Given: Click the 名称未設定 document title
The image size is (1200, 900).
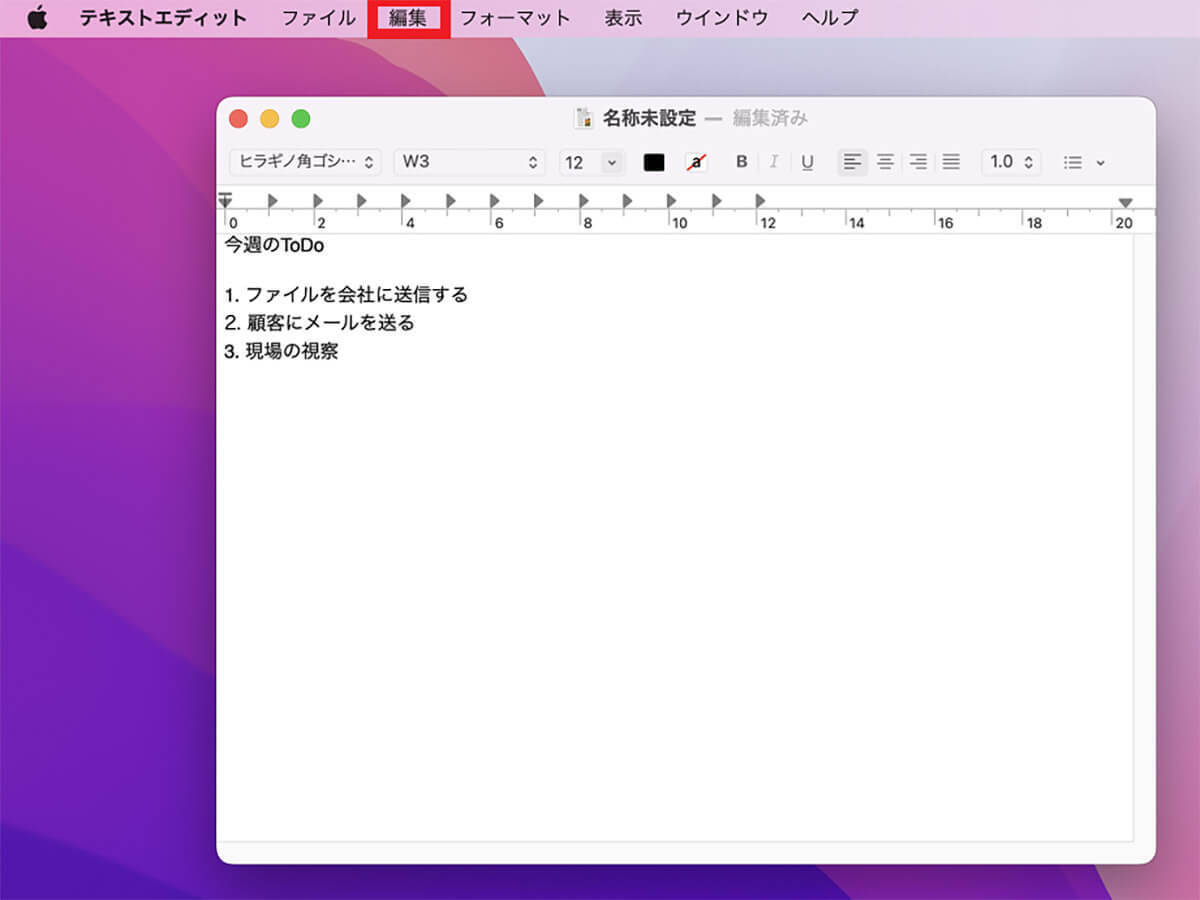Looking at the screenshot, I should pos(649,119).
